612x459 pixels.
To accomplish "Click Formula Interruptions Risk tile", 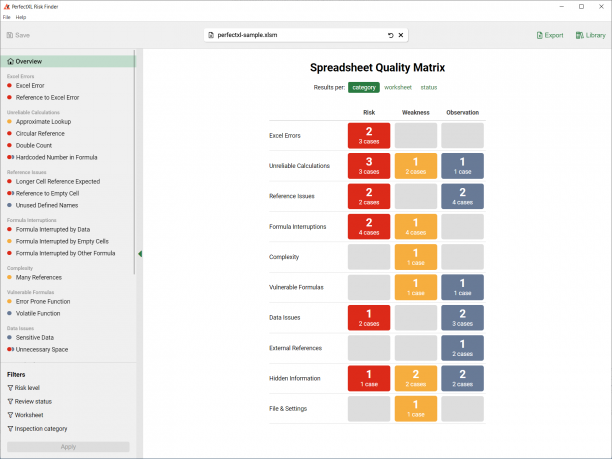I will [369, 226].
